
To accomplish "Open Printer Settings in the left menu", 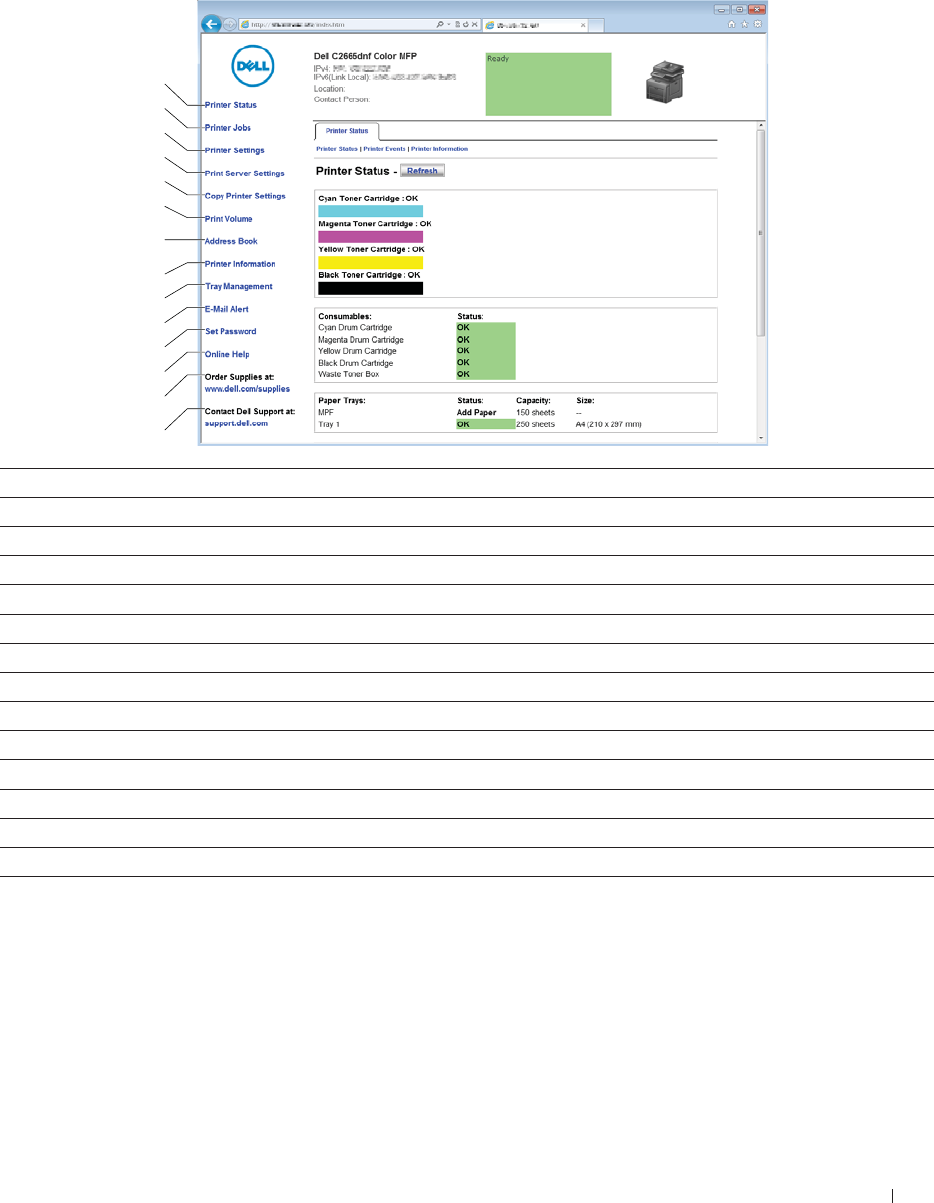I will 235,150.
